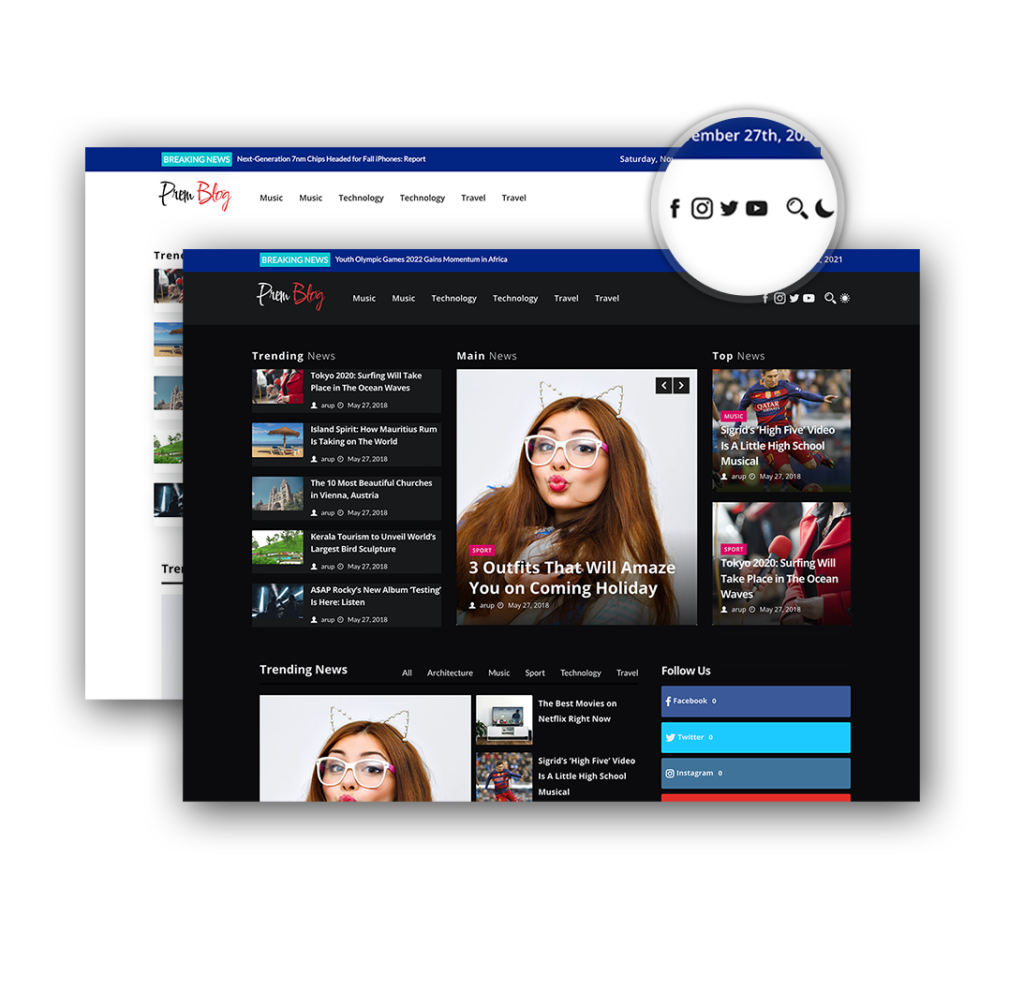Advance to next slide in Main News
This screenshot has width=1024, height=990.
pos(681,385)
